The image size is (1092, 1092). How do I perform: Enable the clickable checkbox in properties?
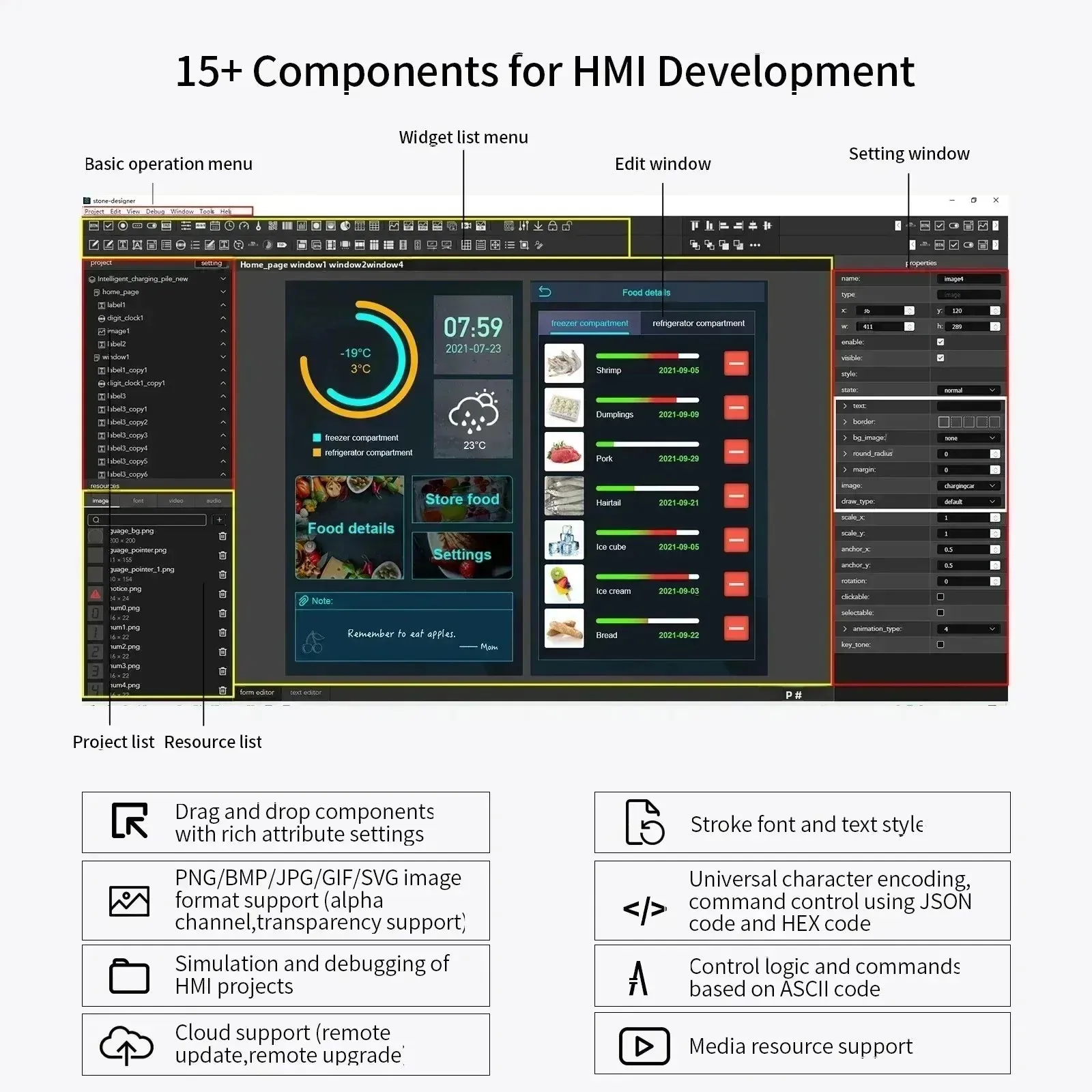[x=940, y=597]
